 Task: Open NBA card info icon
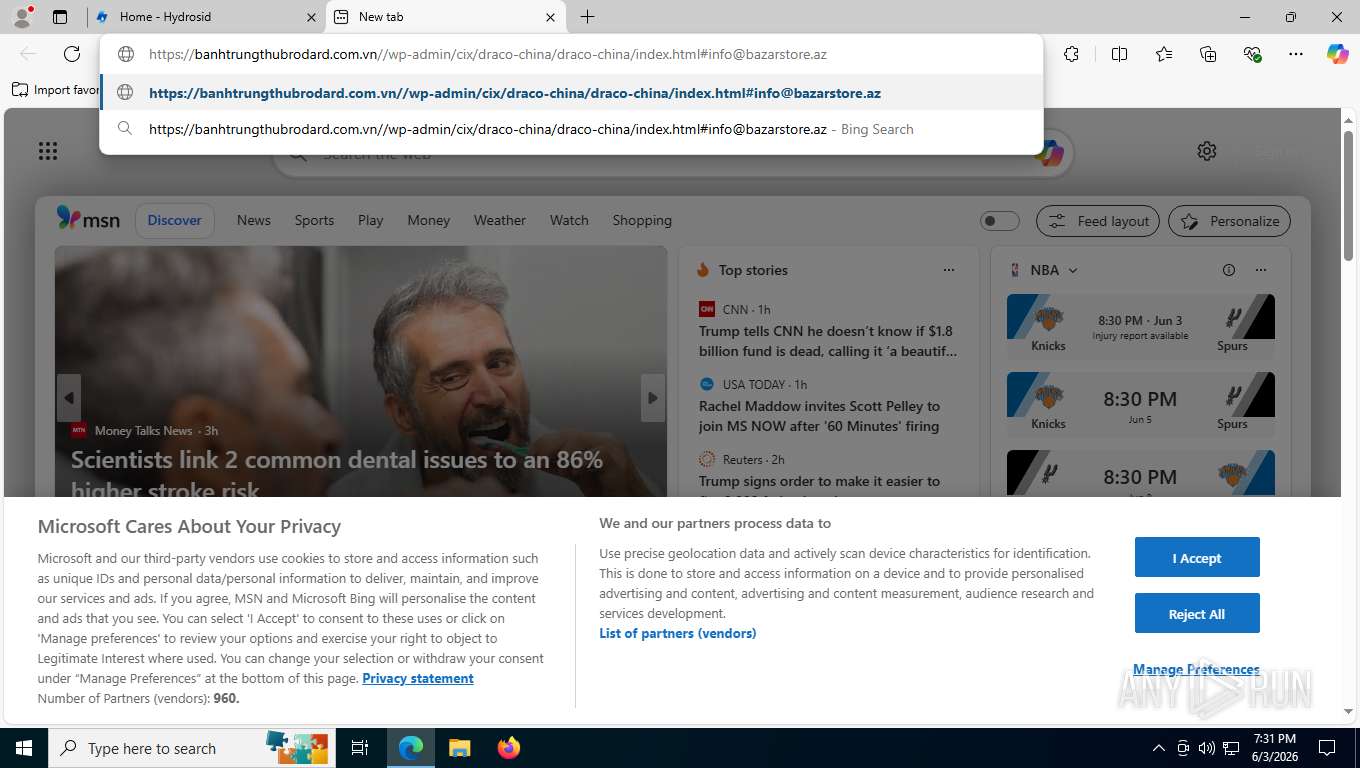(x=1229, y=270)
